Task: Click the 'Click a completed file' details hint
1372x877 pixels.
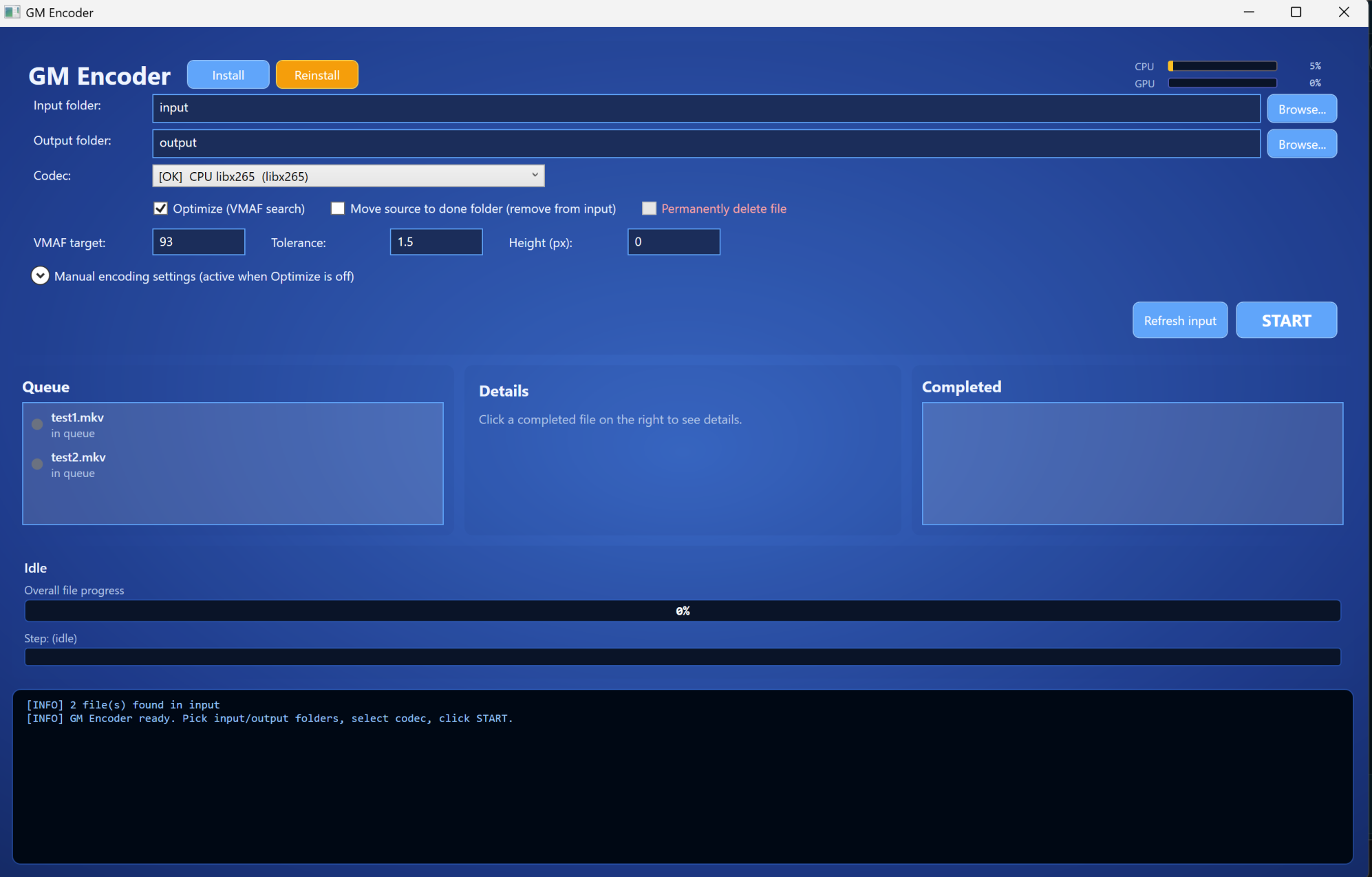Action: [610, 419]
